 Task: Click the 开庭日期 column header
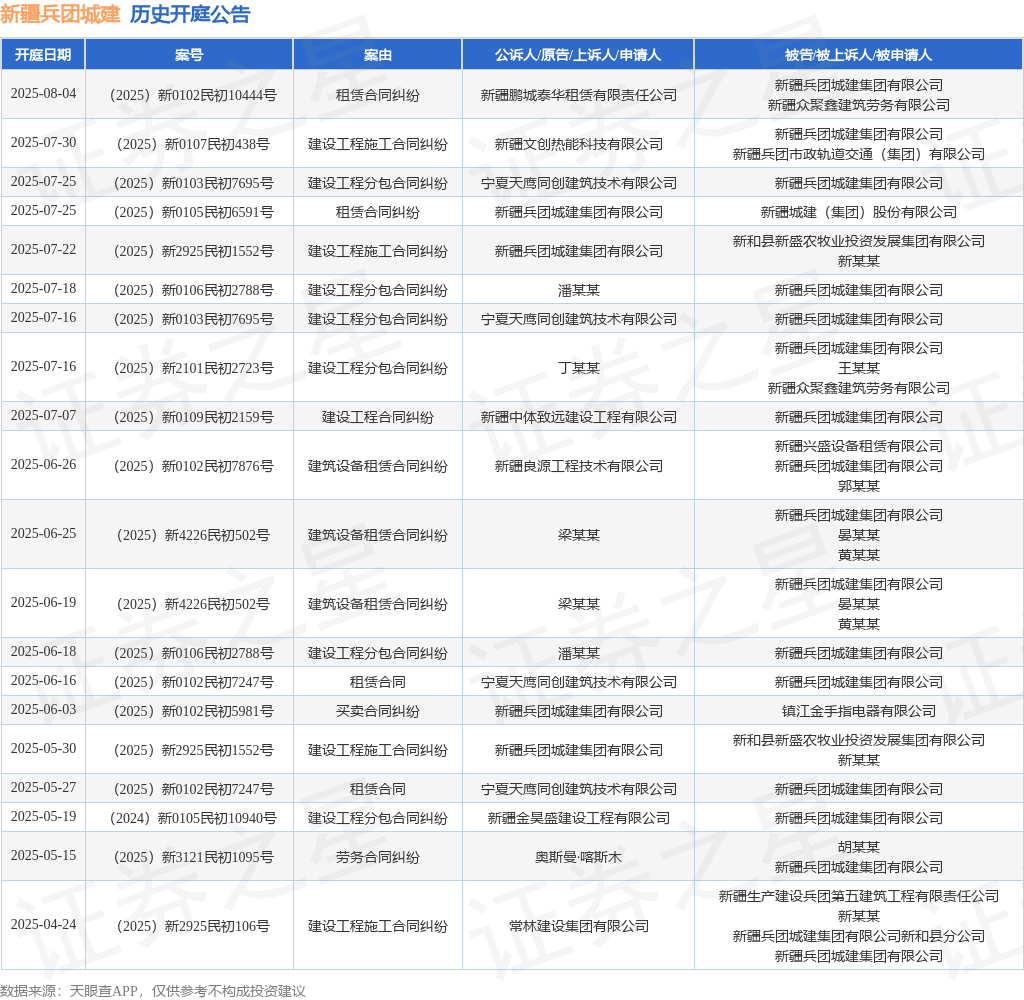coord(43,55)
